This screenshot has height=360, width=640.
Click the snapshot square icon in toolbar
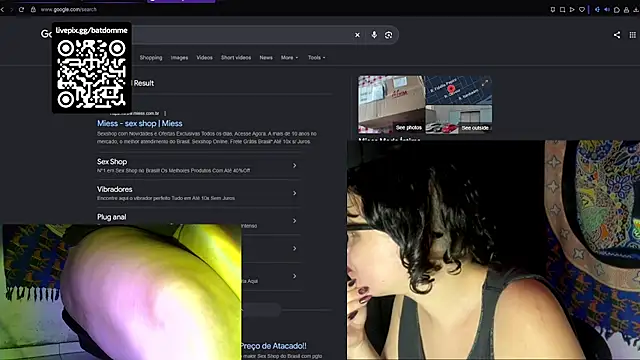coord(562,9)
